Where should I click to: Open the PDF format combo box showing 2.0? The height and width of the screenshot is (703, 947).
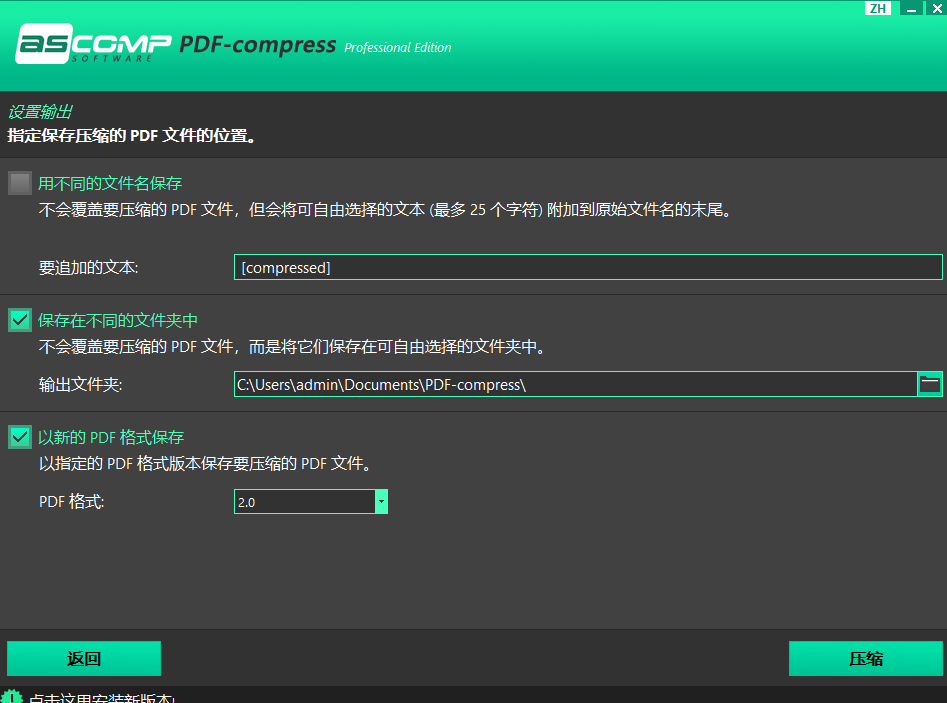[304, 502]
